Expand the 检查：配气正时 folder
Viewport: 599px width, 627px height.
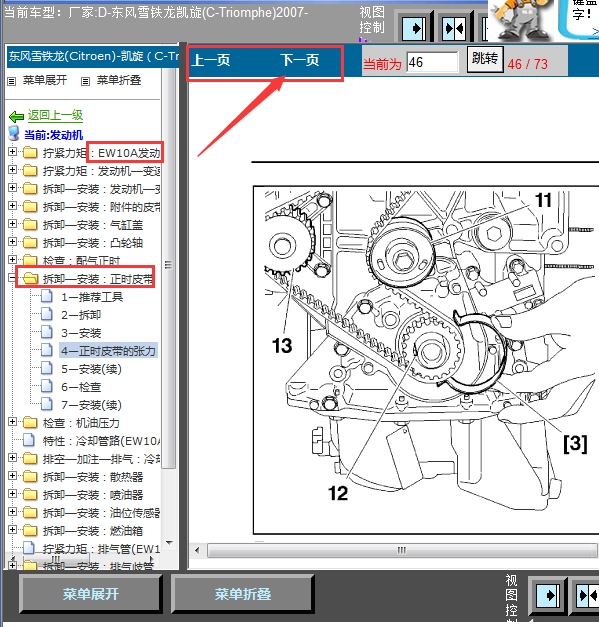pos(12,260)
